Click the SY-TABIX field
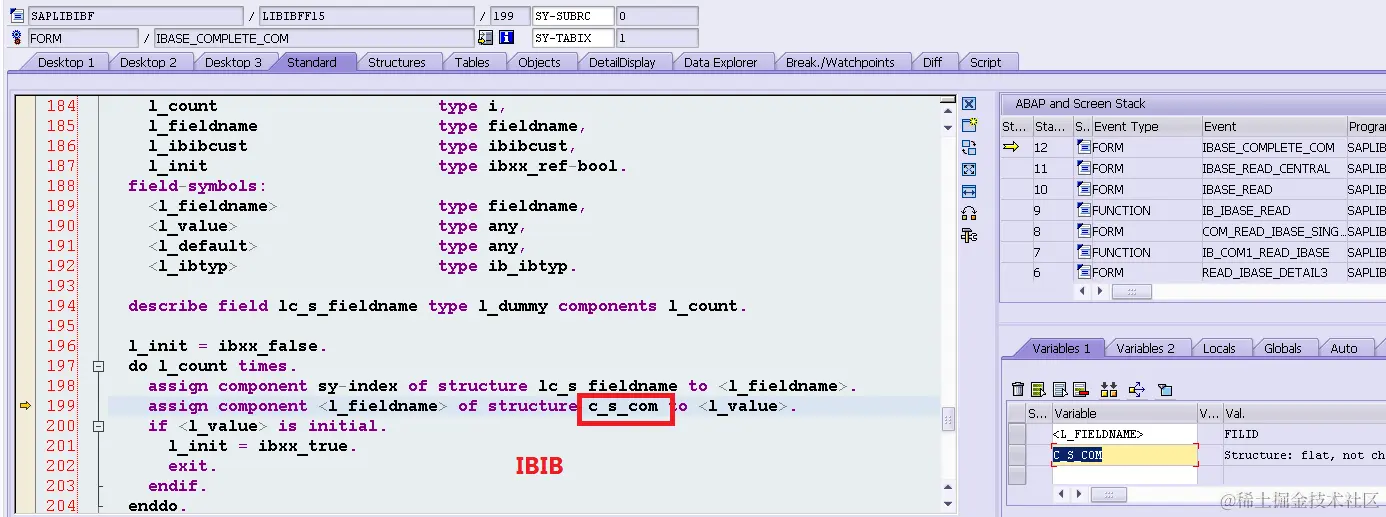This screenshot has width=1386, height=517. tap(572, 38)
